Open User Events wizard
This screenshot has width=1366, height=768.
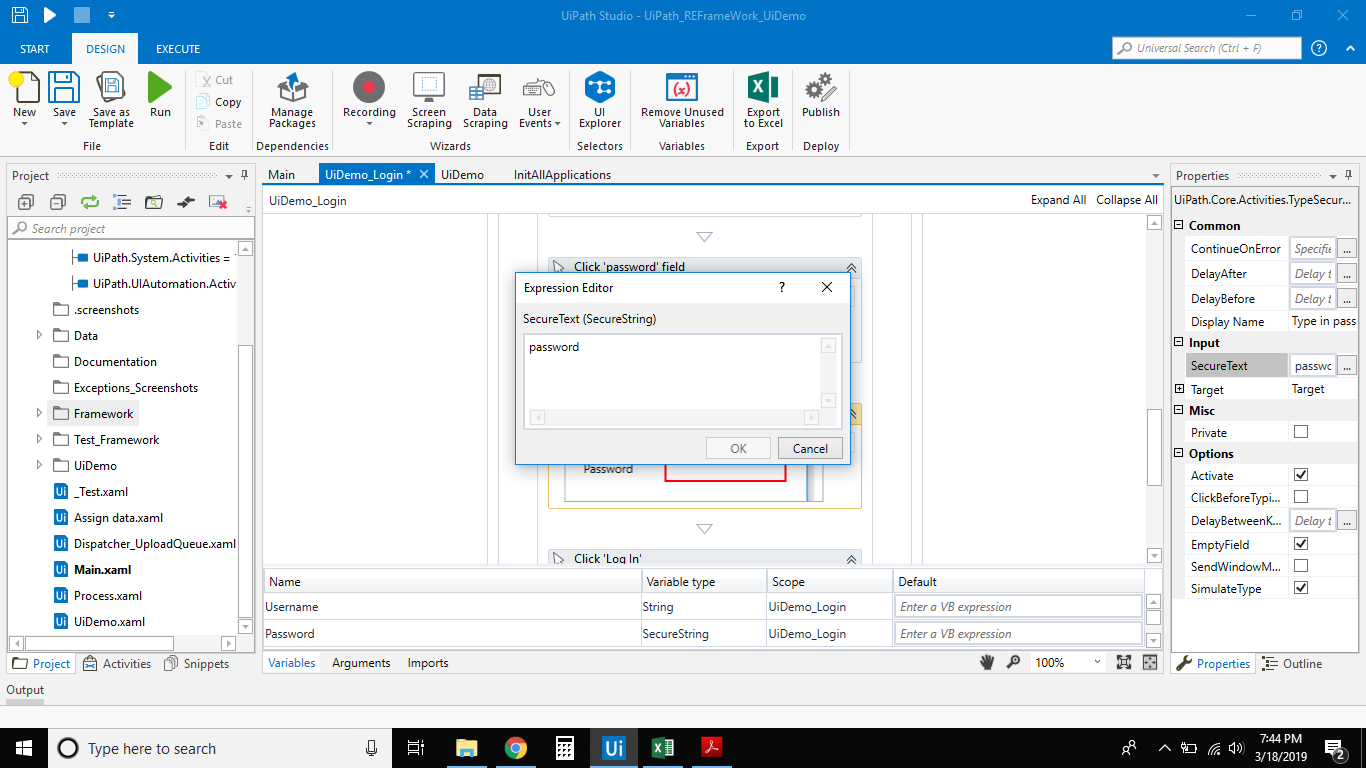pos(539,100)
